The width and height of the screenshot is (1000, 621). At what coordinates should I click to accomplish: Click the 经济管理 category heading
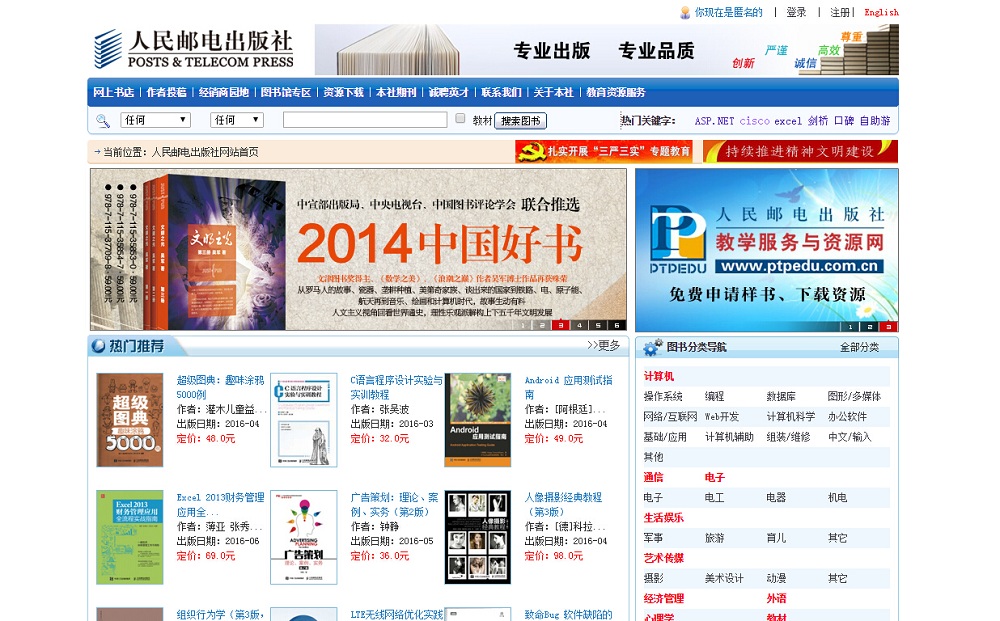[664, 599]
